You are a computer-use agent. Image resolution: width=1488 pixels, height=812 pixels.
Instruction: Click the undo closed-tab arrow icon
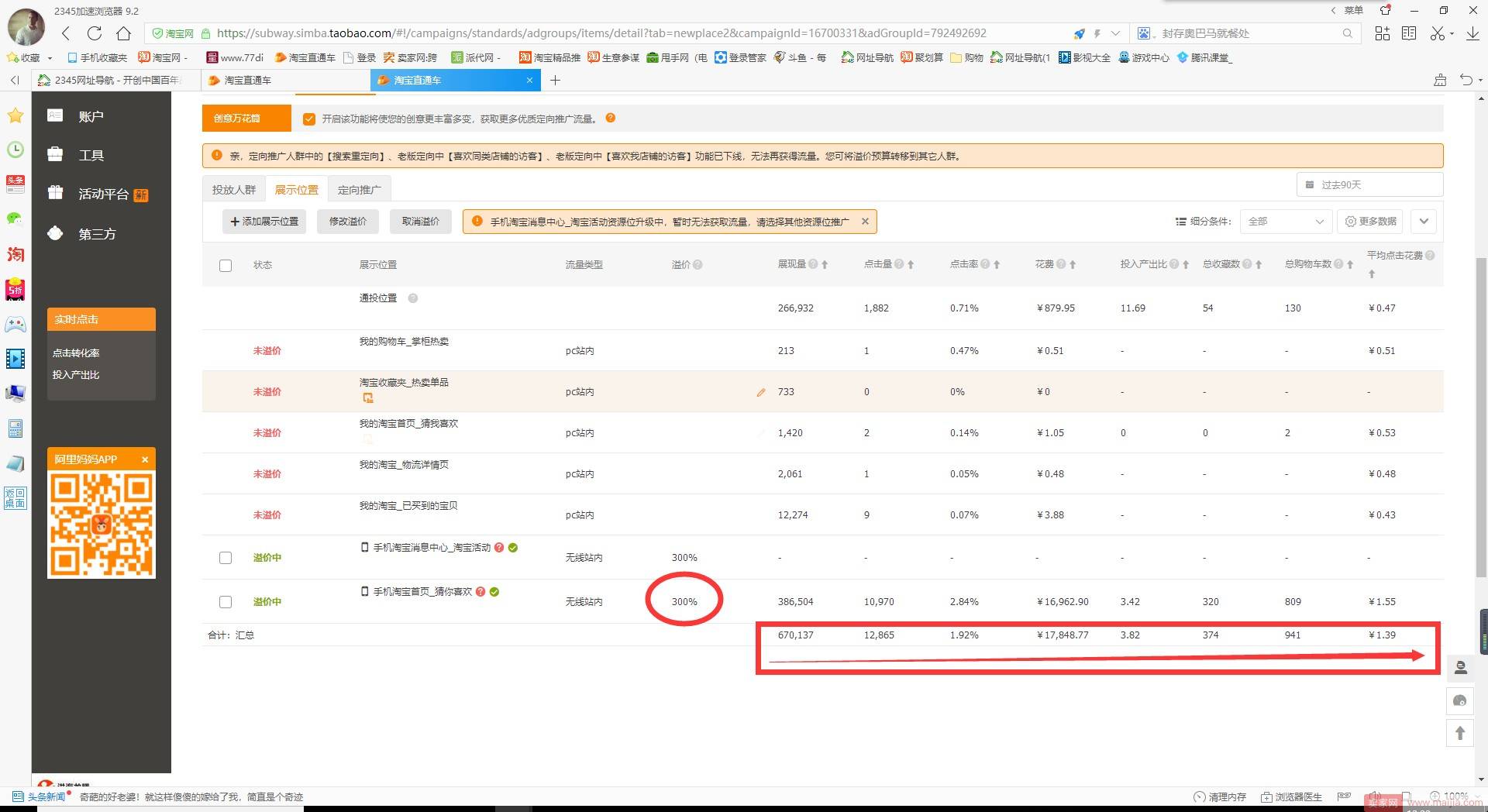[x=1466, y=80]
